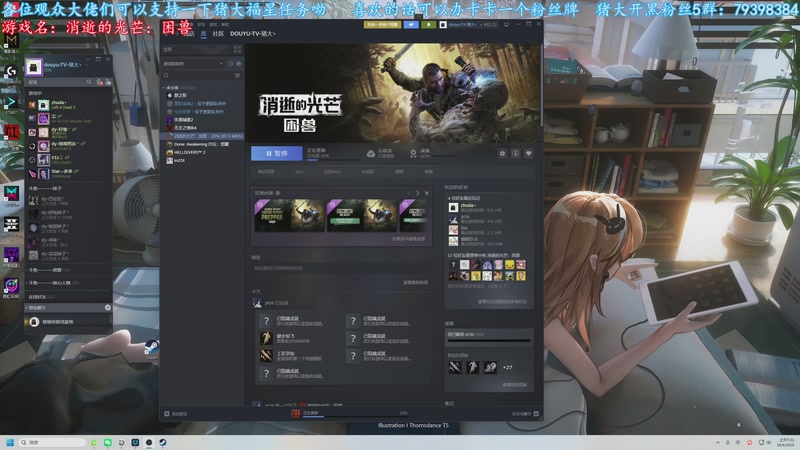Image resolution: width=800 pixels, height=450 pixels.
Task: Open Windows Start button on taskbar
Action: click(10, 442)
